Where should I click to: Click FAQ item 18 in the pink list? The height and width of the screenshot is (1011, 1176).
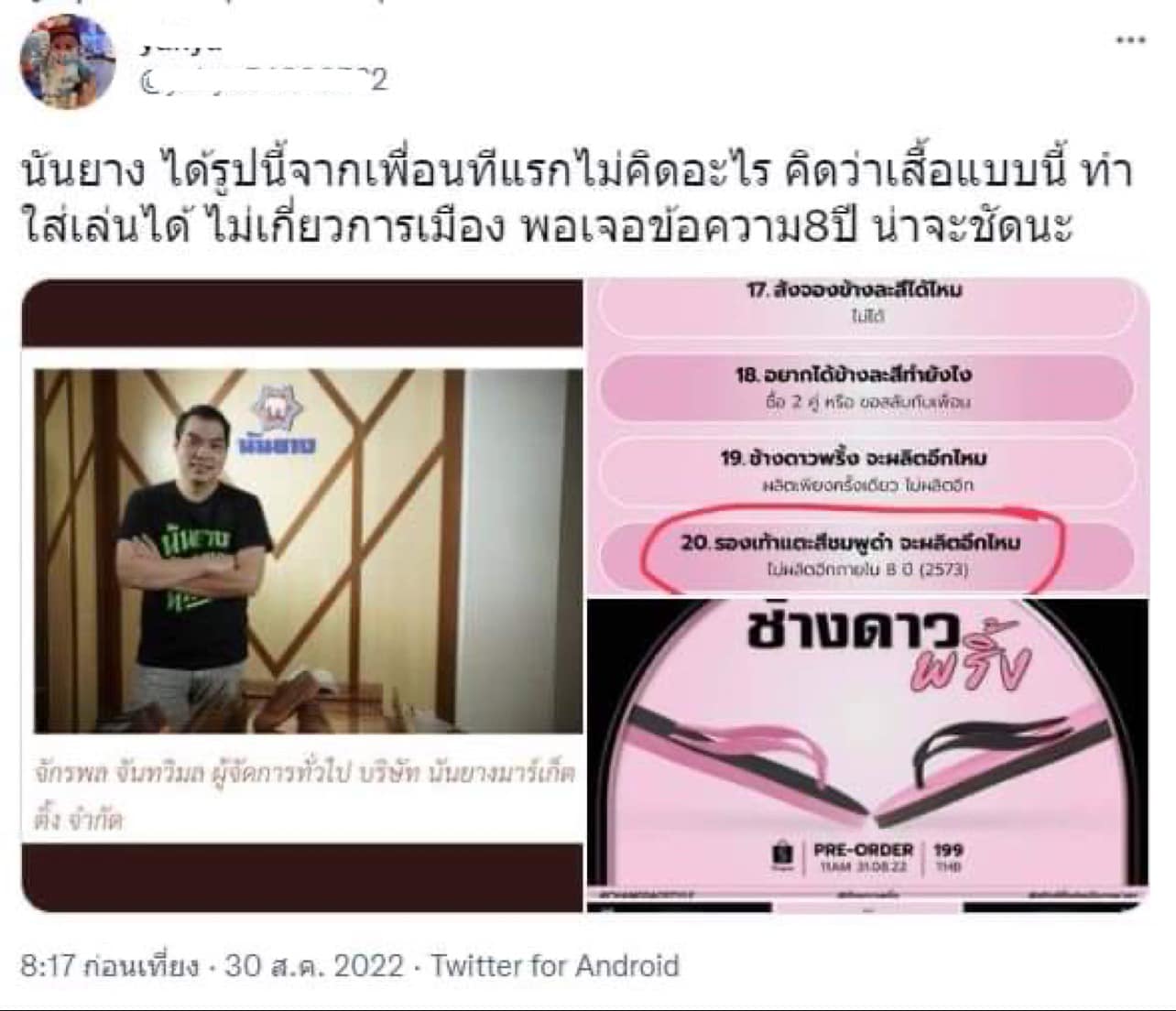click(866, 386)
